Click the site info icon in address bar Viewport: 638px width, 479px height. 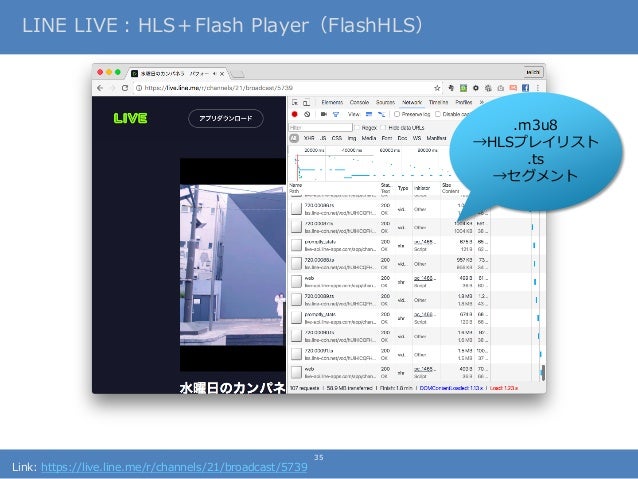click(138, 88)
